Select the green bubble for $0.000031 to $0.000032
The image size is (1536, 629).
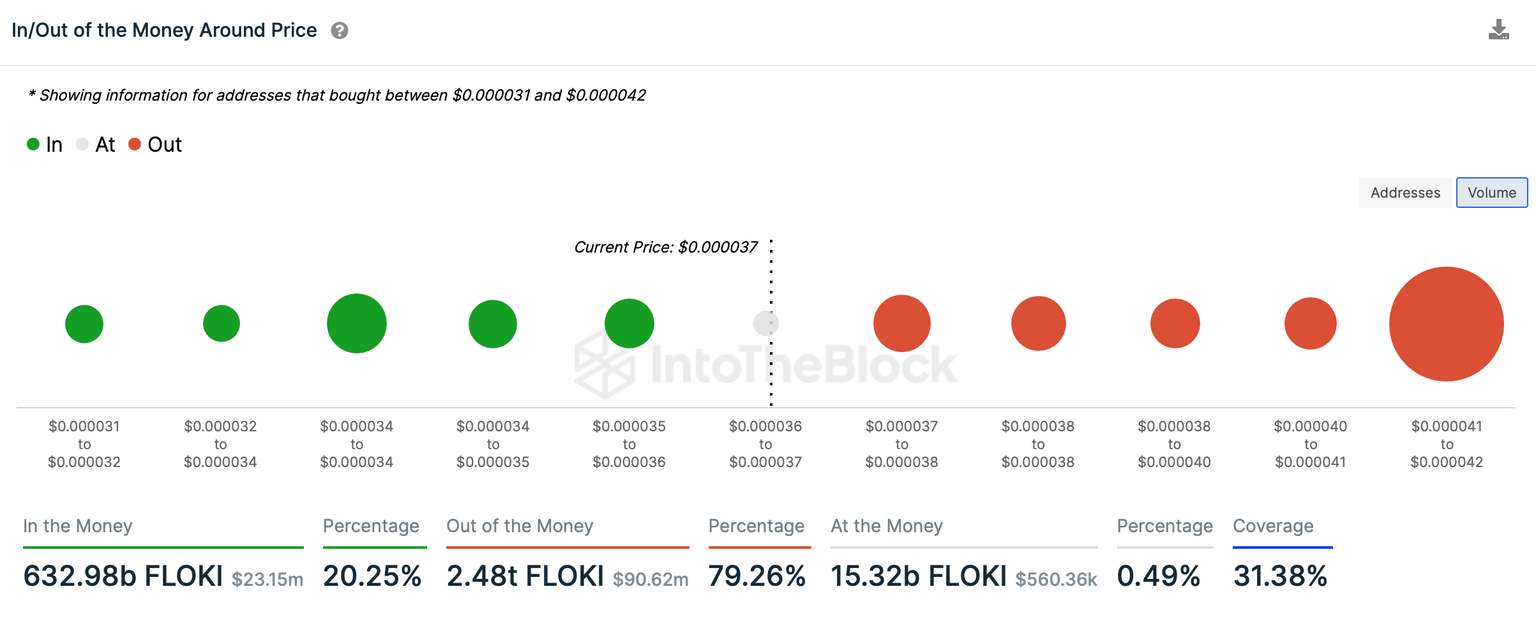[84, 324]
